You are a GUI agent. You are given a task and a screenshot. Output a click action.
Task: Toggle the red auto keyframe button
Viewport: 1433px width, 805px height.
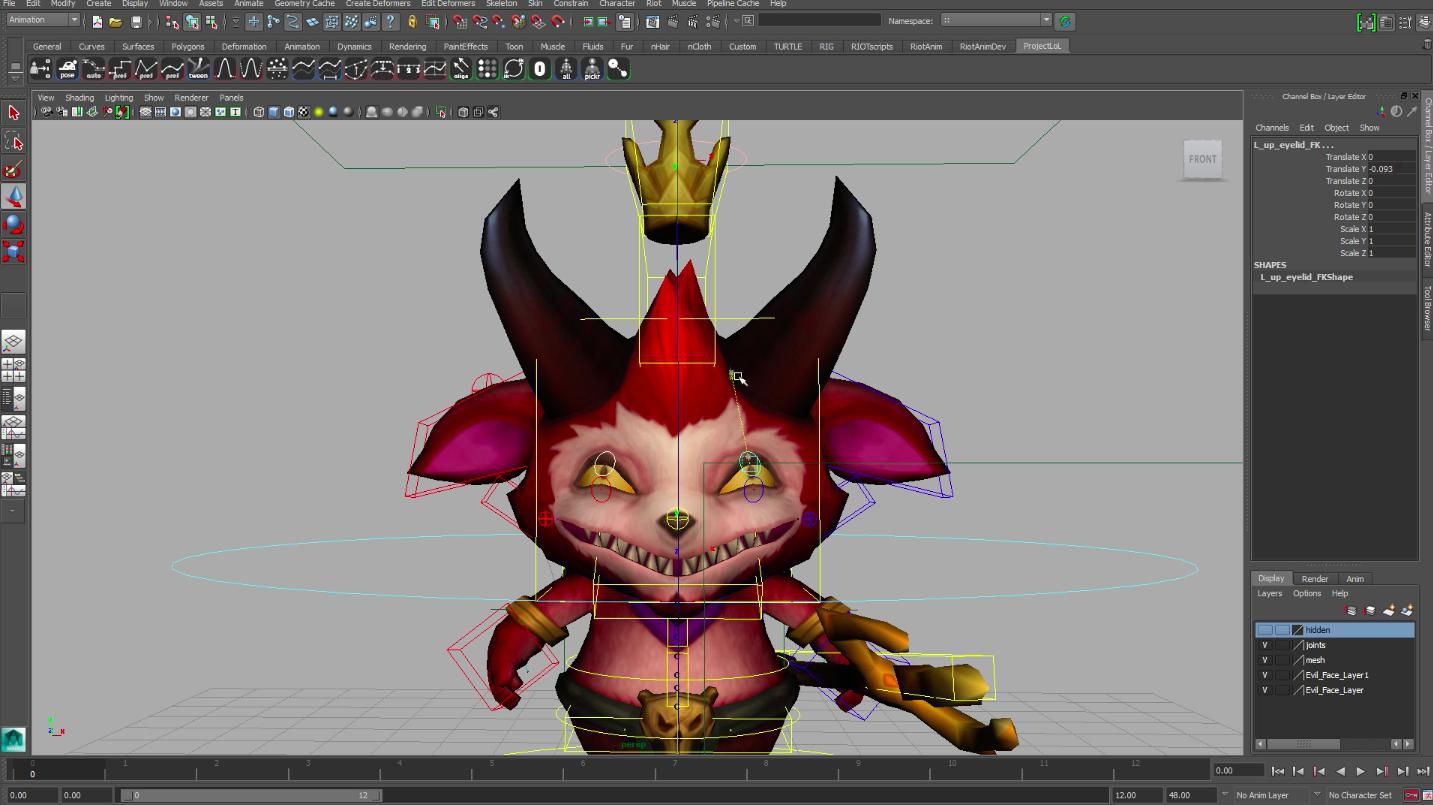[1411, 795]
